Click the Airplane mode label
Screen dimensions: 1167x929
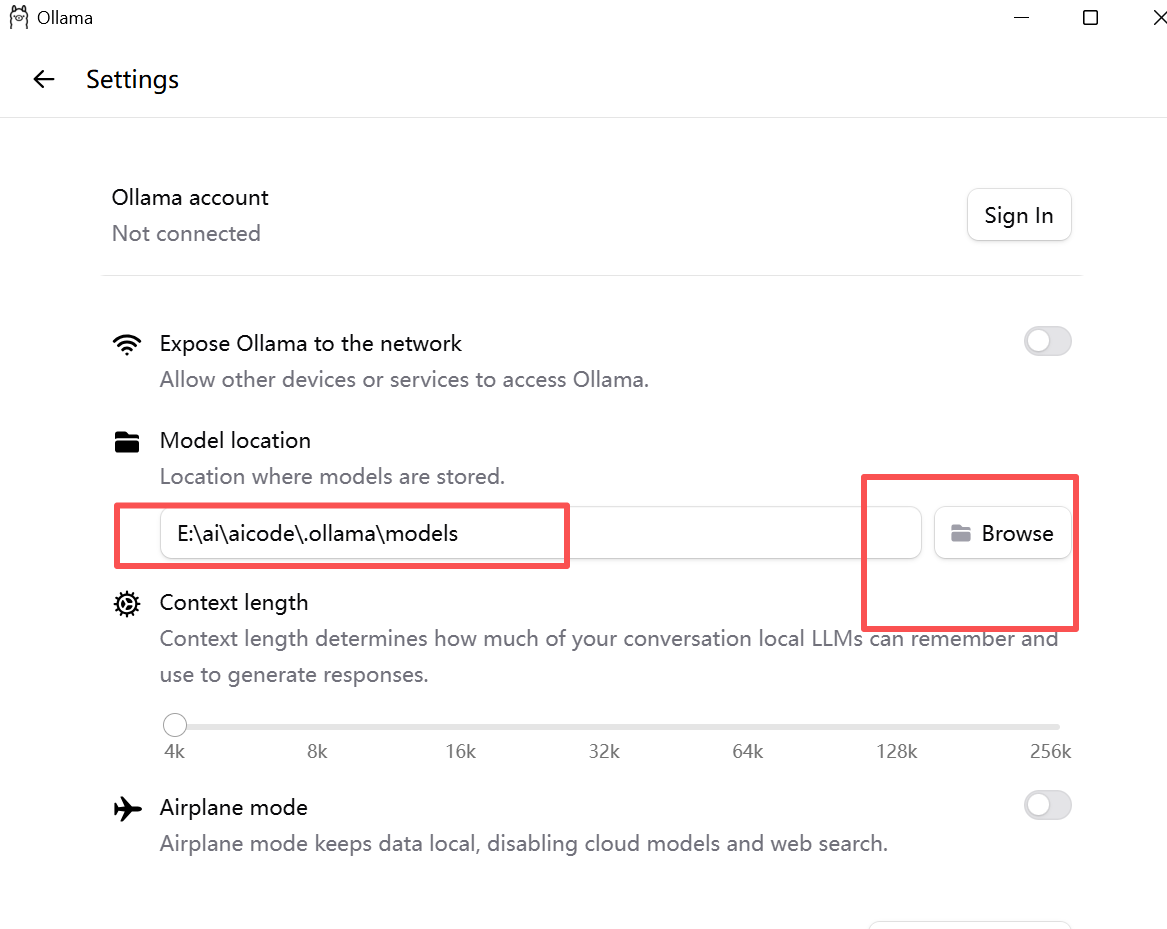tap(234, 808)
